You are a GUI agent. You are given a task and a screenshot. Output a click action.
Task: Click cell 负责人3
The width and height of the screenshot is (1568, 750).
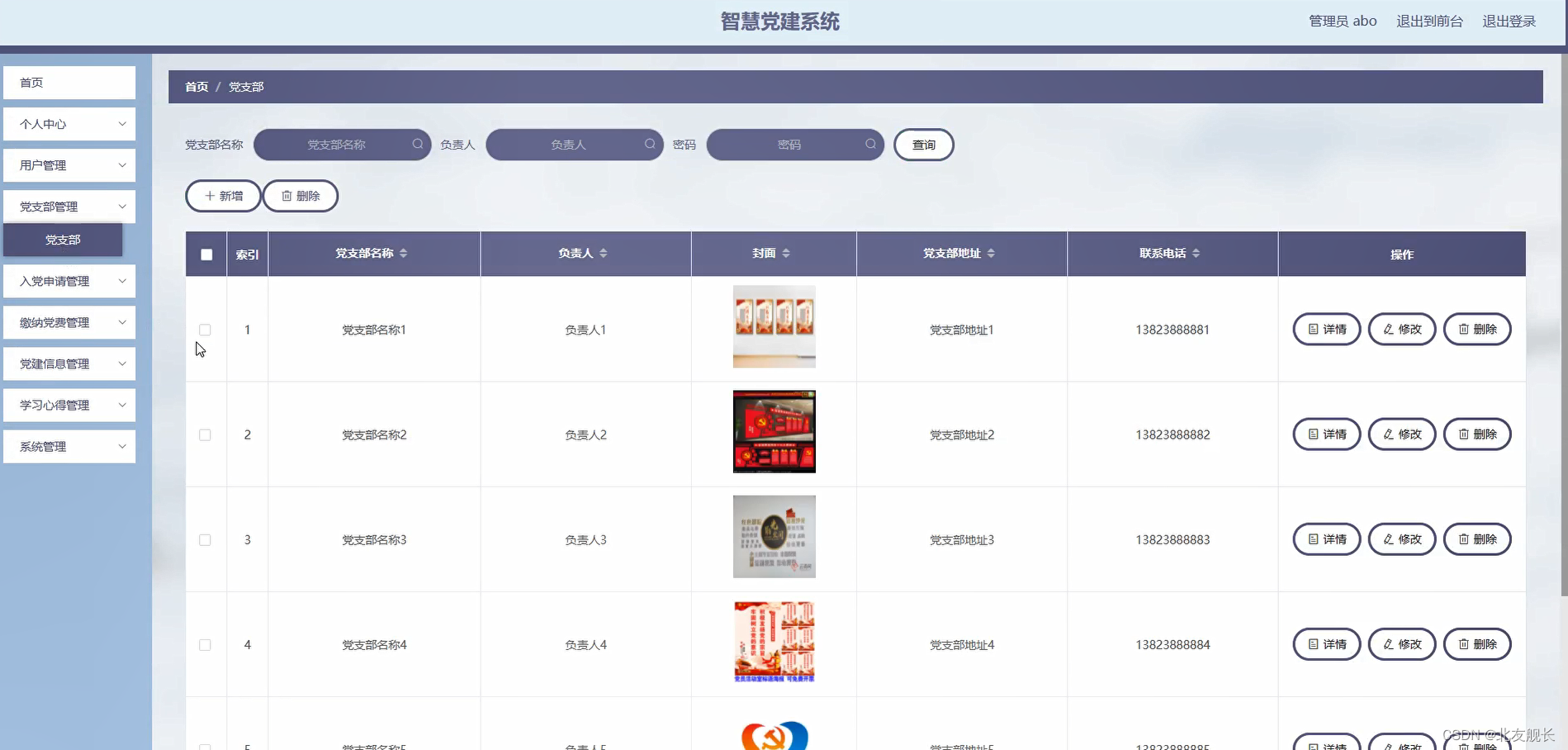585,539
